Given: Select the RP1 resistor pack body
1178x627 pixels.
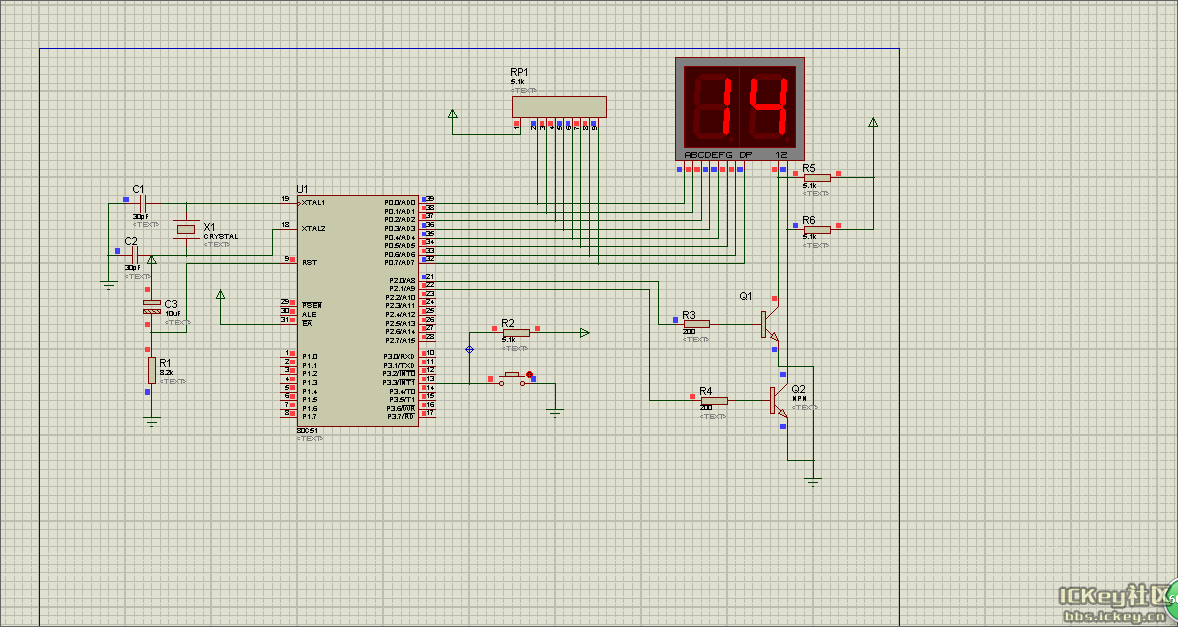Looking at the screenshot, I should point(559,107).
